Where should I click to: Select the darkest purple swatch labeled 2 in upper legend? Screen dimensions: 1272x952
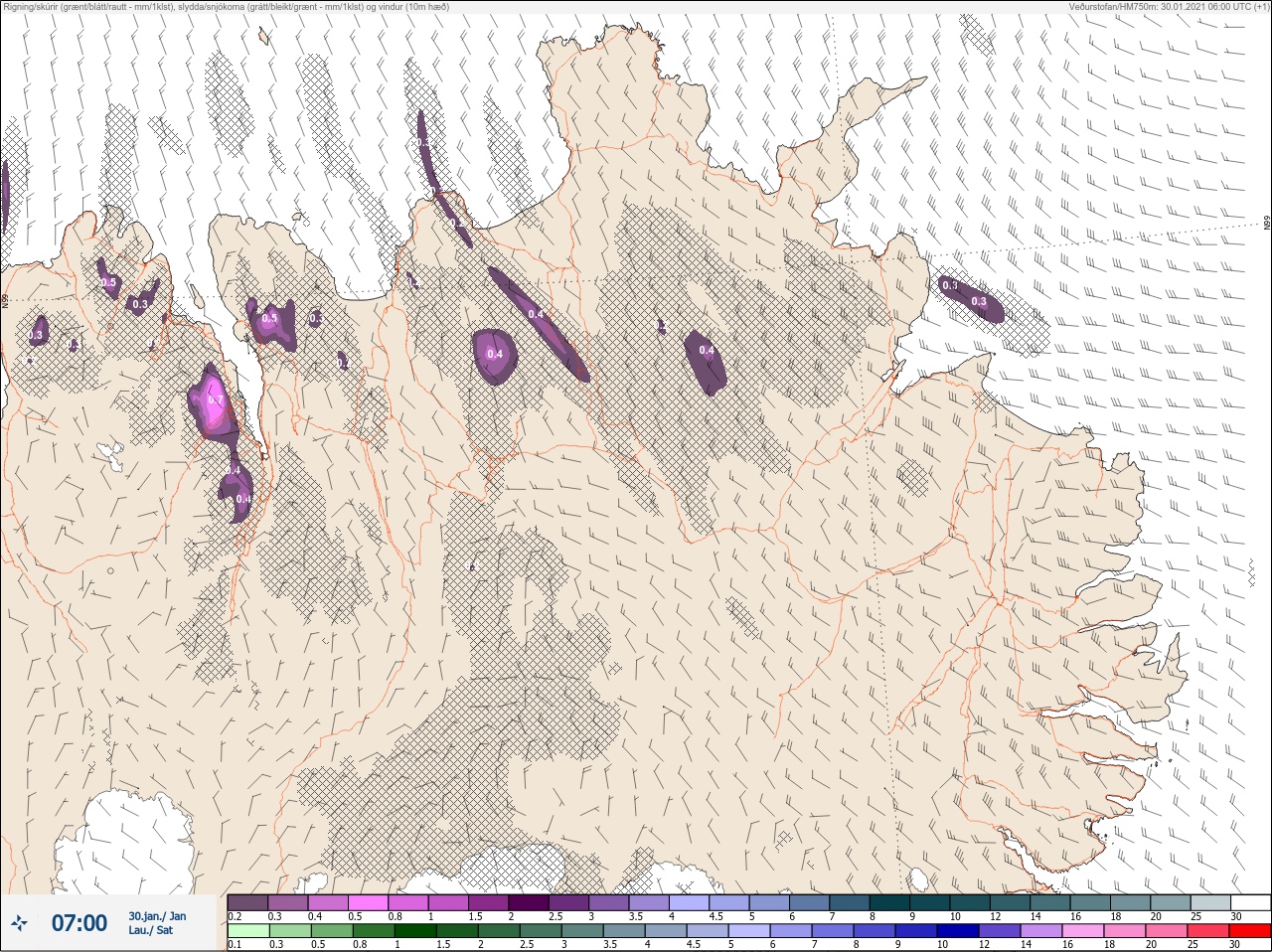(529, 902)
